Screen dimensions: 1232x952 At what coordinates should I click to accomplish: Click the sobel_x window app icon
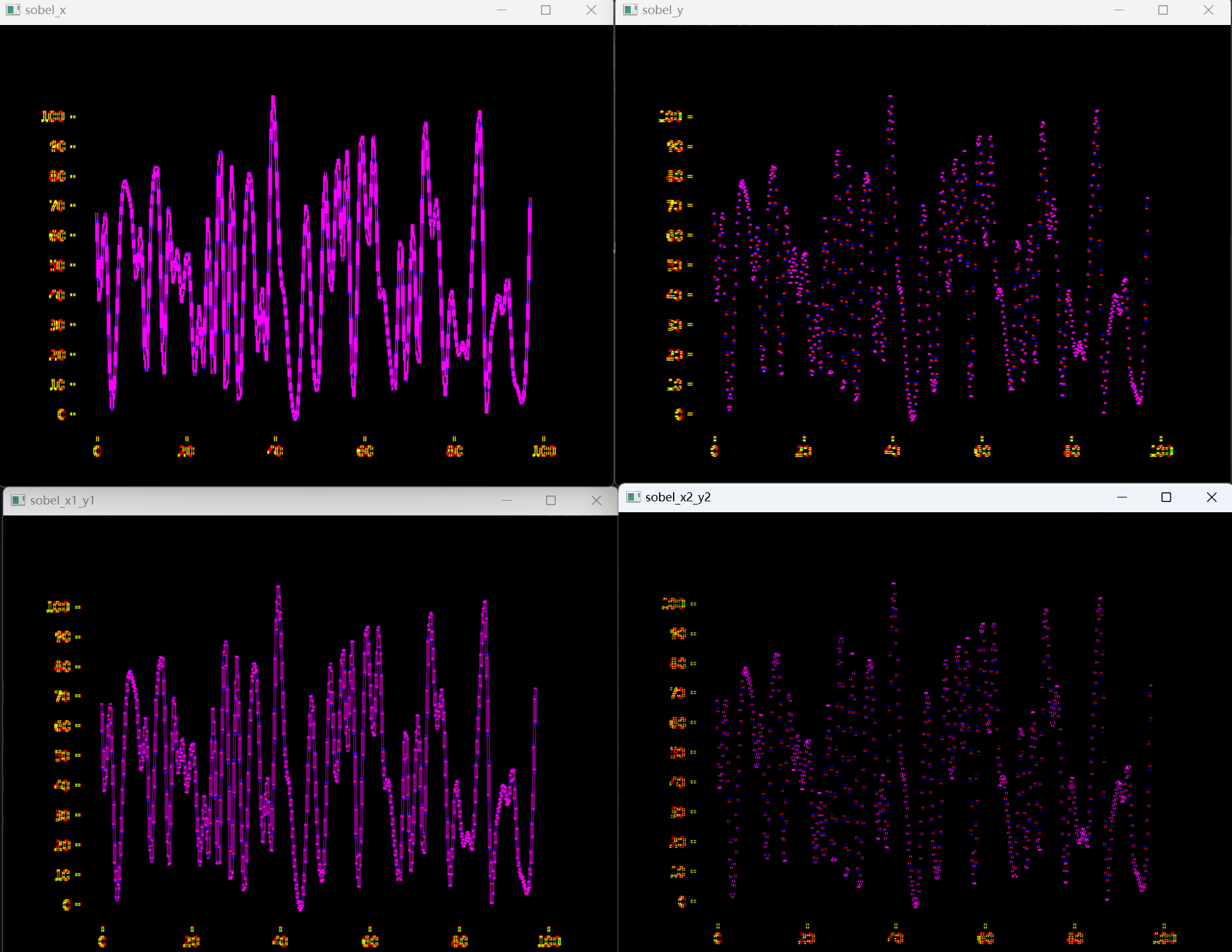point(13,10)
